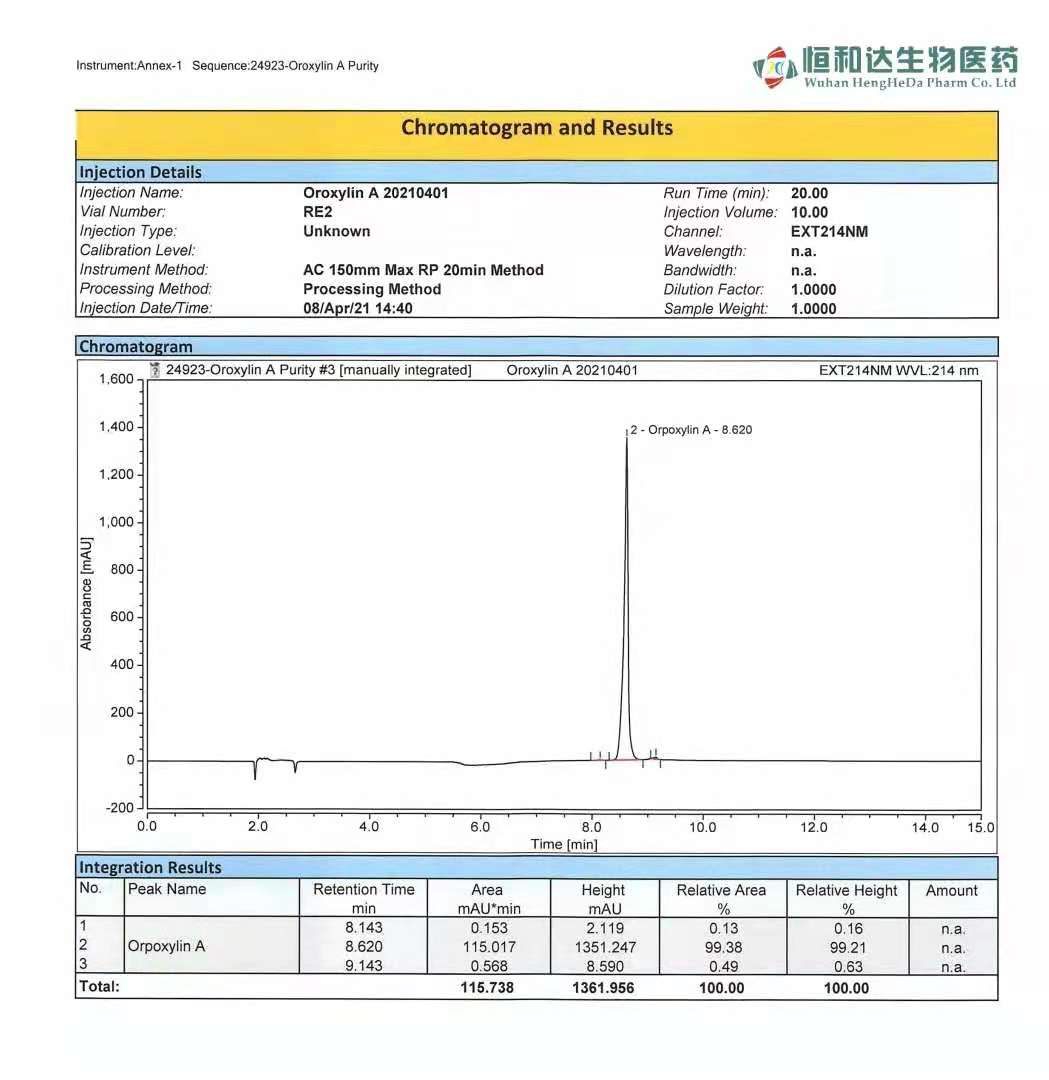1049x1080 pixels.
Task: Click the peak label '2 - Orpoxylin A - 8.620'
Action: (691, 429)
